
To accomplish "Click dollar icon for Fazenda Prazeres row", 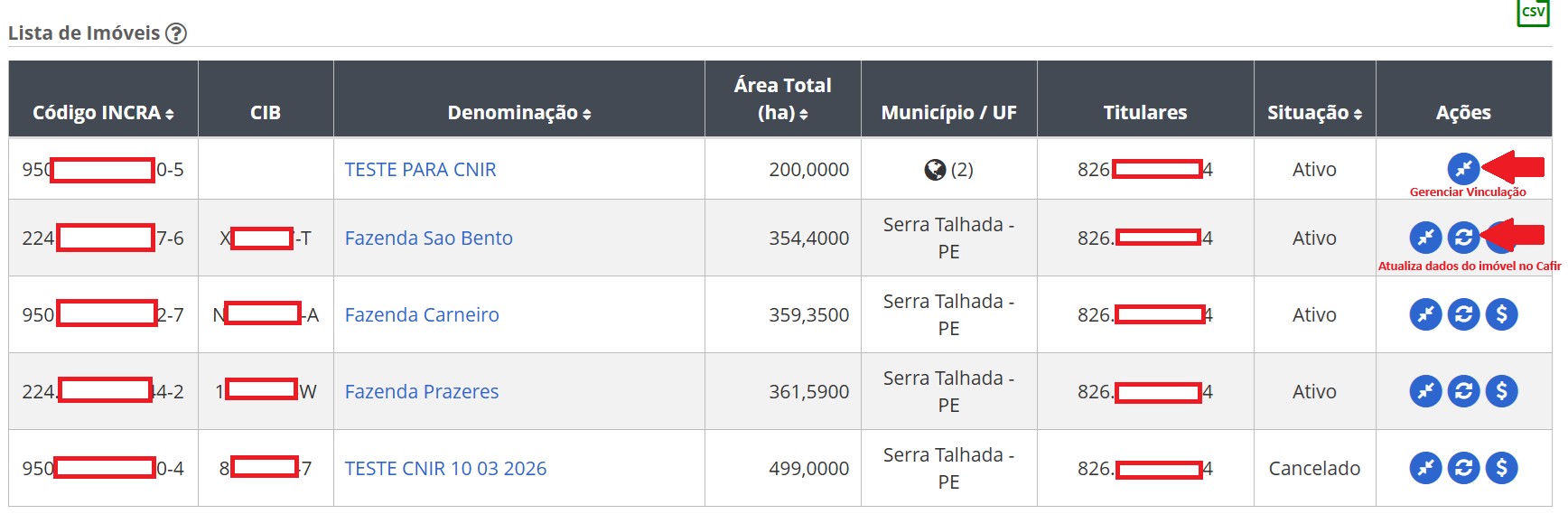I will [x=1501, y=391].
